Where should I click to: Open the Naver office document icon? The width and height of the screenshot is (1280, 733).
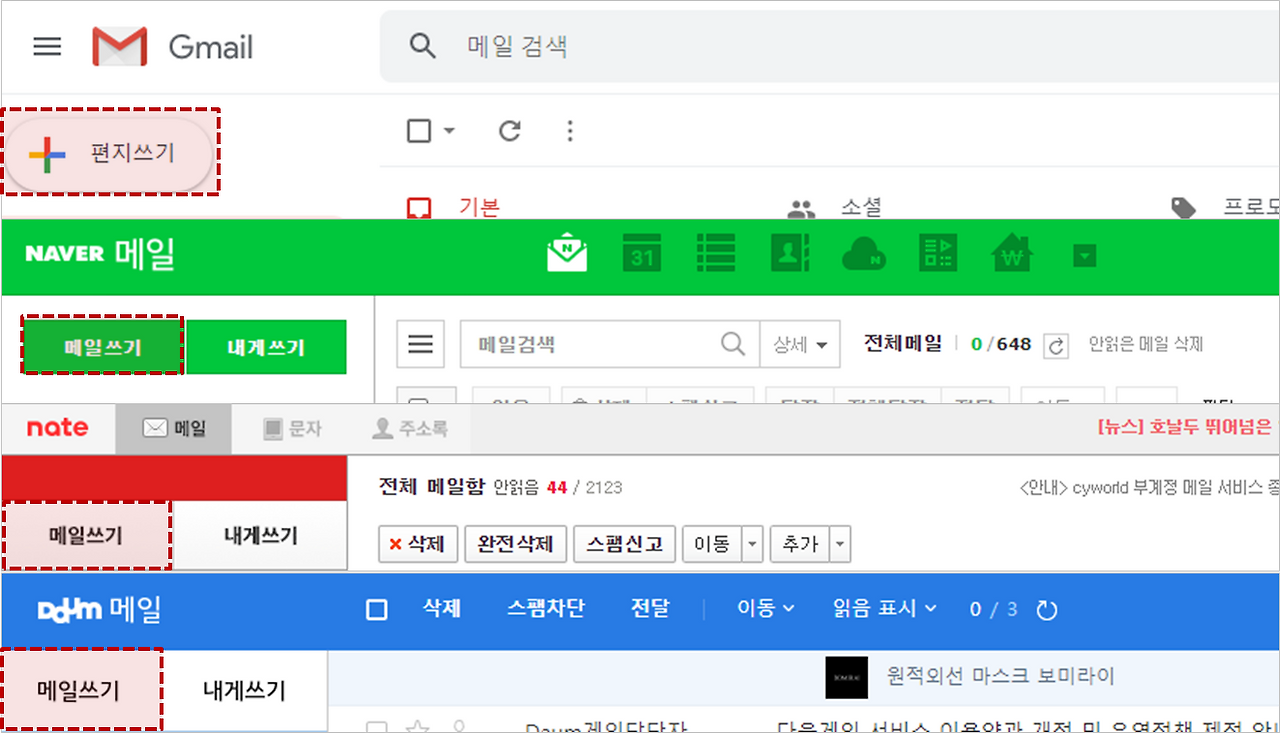pos(938,254)
